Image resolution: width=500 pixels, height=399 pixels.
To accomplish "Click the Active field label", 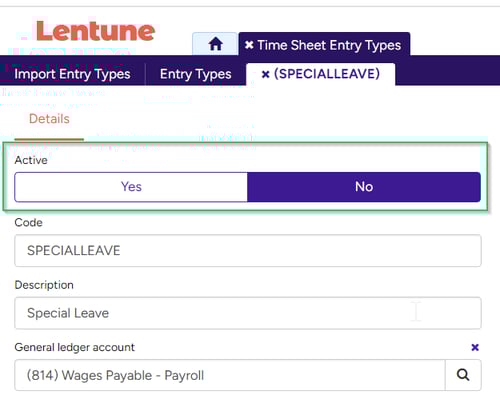I will point(31,160).
